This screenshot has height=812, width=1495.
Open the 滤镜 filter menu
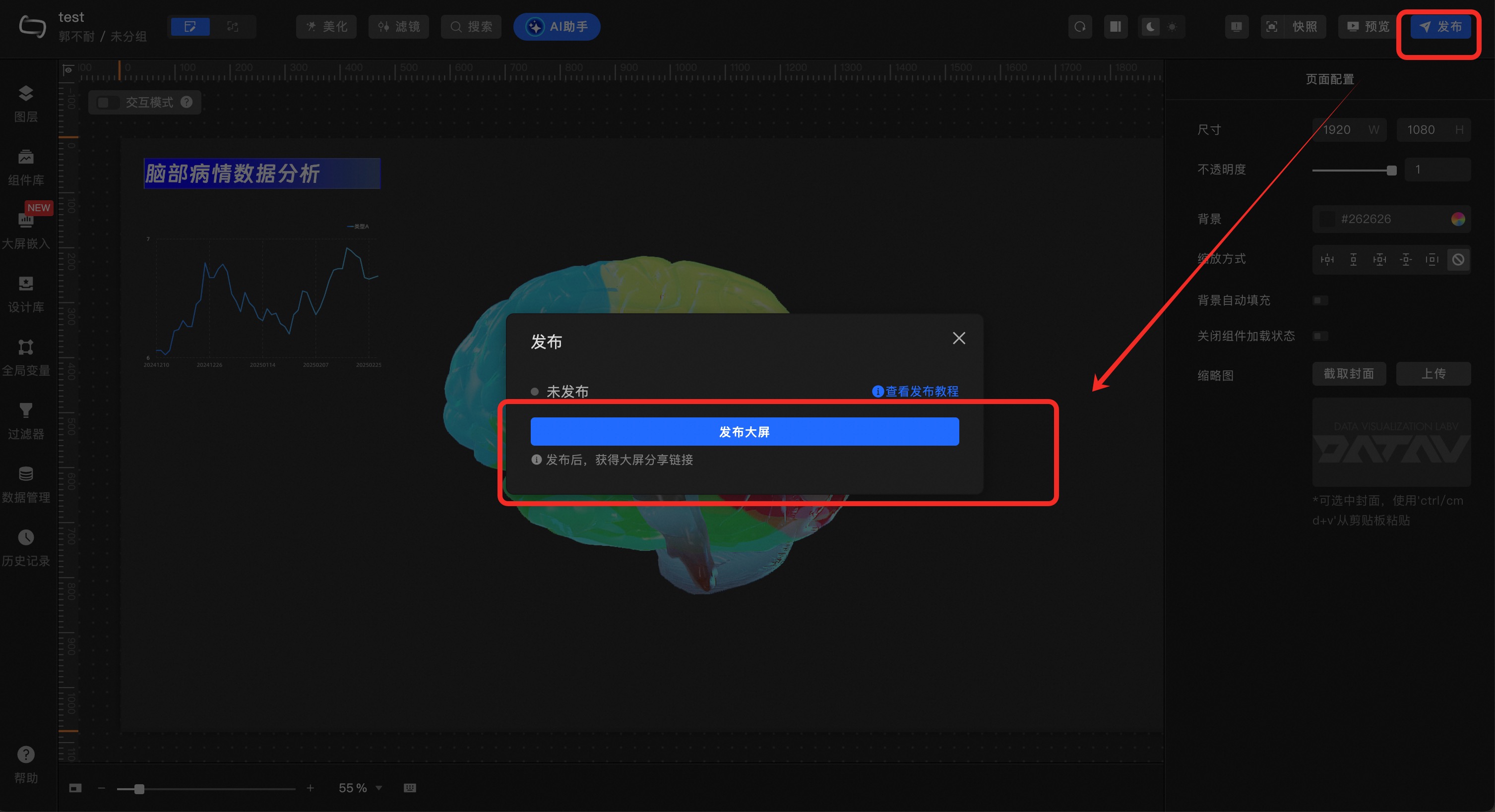[399, 27]
